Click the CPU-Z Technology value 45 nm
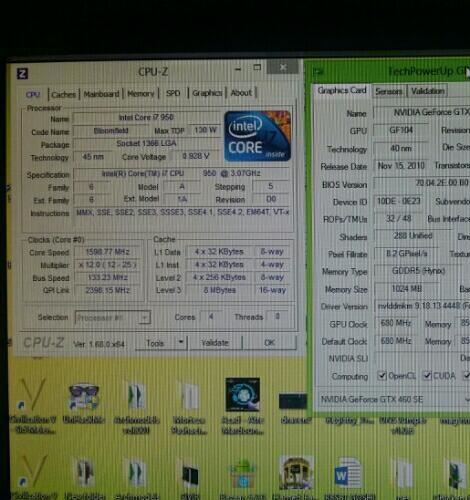This screenshot has width=470, height=500. point(93,157)
